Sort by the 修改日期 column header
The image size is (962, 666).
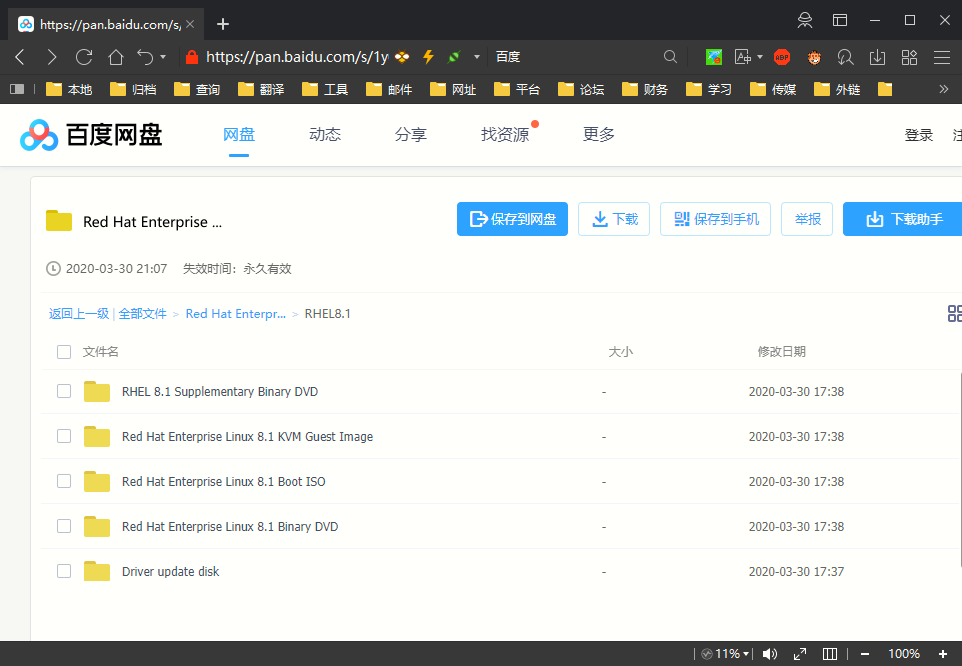coord(781,352)
